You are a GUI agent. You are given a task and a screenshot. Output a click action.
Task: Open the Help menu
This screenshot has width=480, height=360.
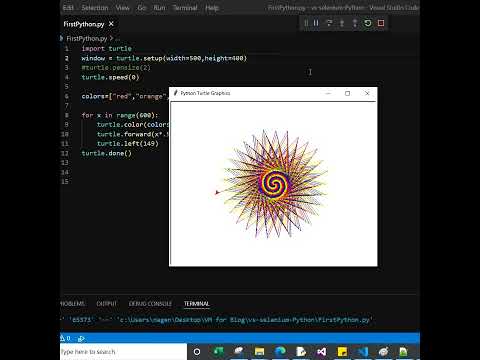212,8
